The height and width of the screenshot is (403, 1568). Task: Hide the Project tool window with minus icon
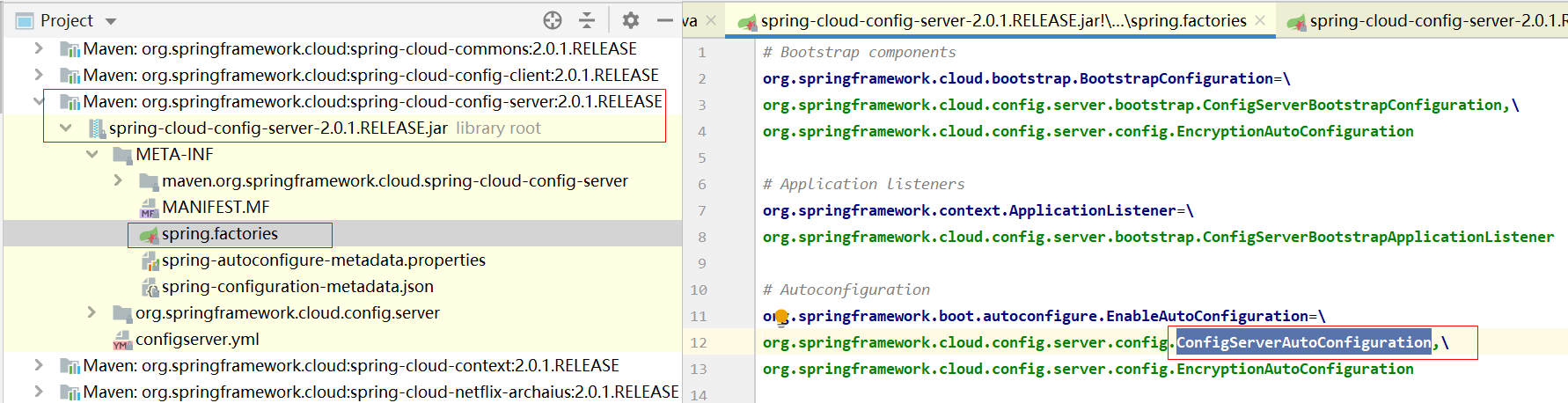click(665, 20)
